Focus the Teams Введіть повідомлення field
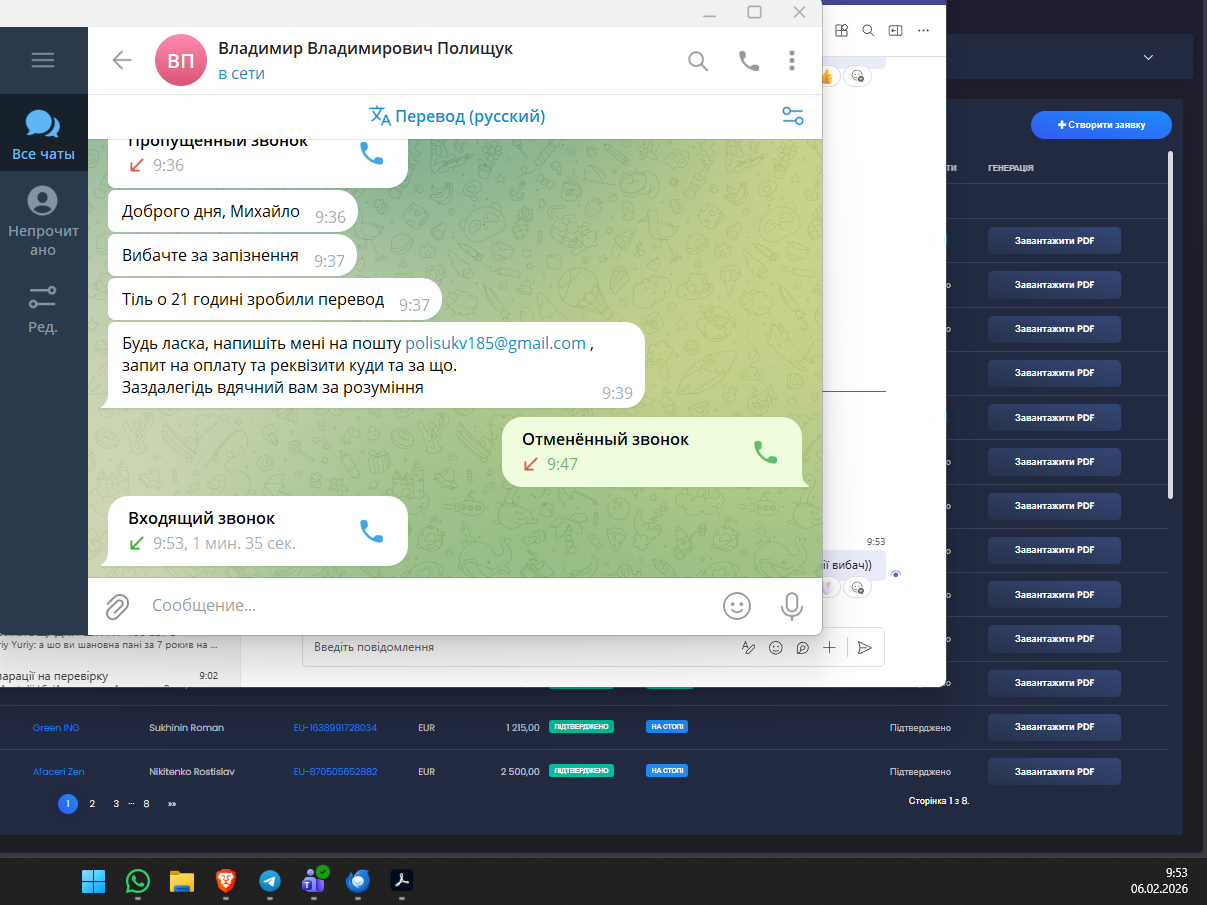Screen dimensions: 1207x905 pyautogui.click(x=520, y=647)
